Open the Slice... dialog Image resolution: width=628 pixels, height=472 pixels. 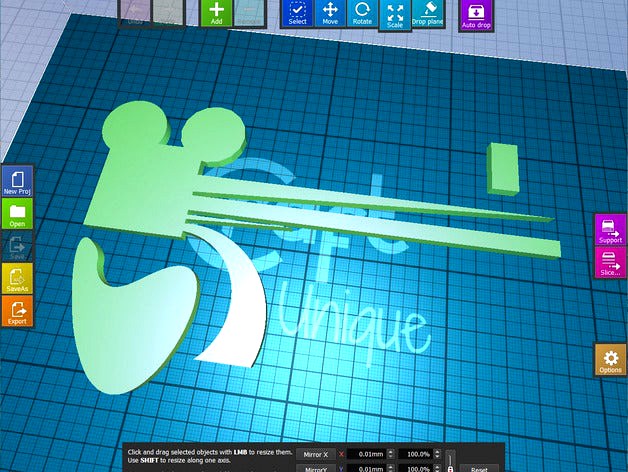click(x=610, y=262)
